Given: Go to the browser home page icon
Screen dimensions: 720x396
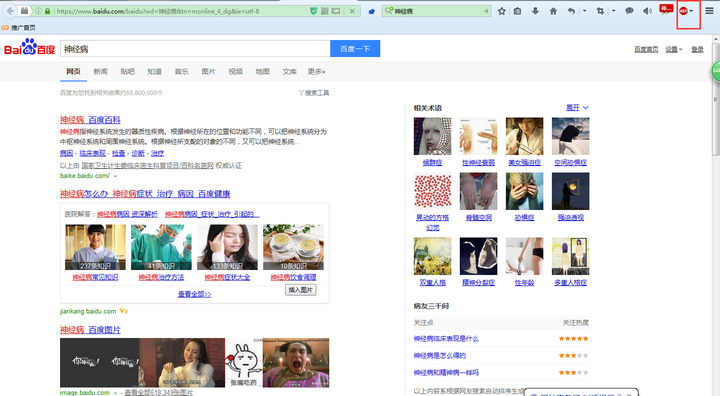Looking at the screenshot, I should (x=553, y=11).
